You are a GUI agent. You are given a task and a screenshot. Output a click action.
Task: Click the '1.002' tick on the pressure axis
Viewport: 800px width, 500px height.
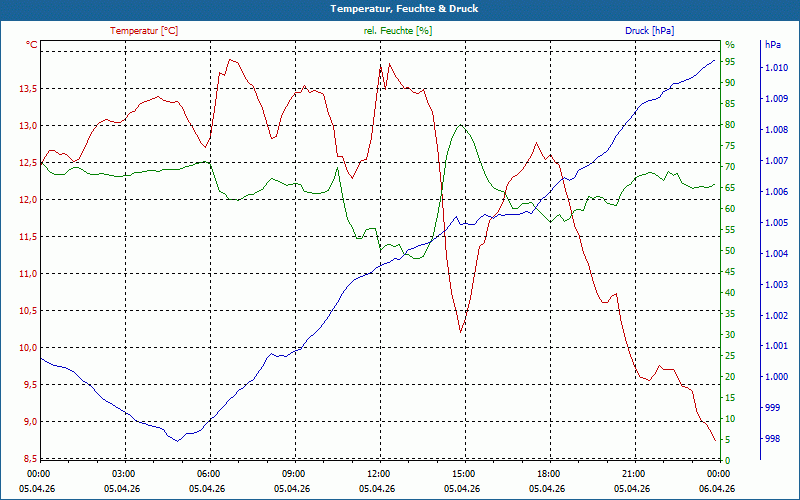tap(777, 315)
